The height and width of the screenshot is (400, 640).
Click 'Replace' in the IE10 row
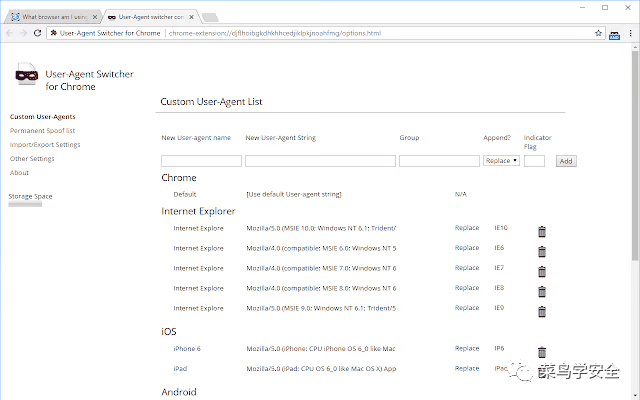(467, 228)
